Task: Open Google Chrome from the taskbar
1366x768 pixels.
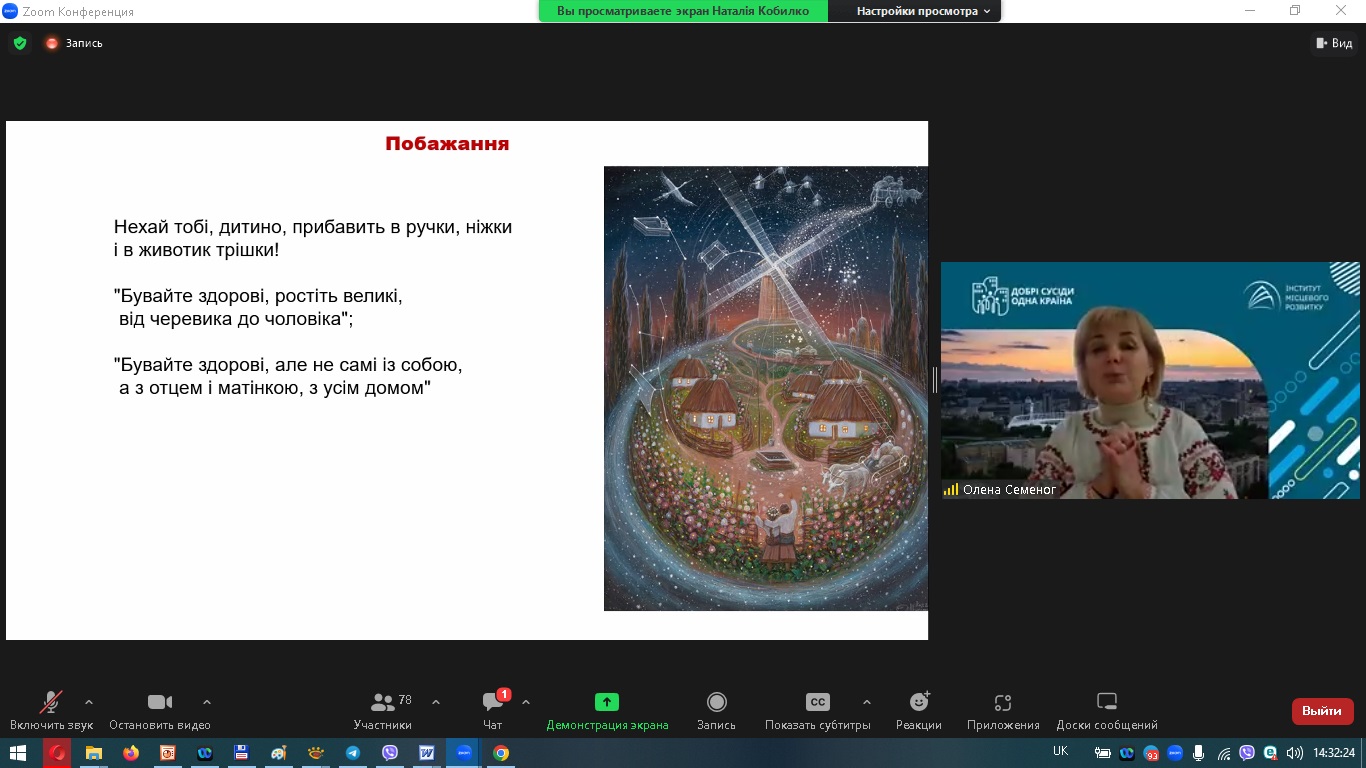Action: (x=501, y=753)
